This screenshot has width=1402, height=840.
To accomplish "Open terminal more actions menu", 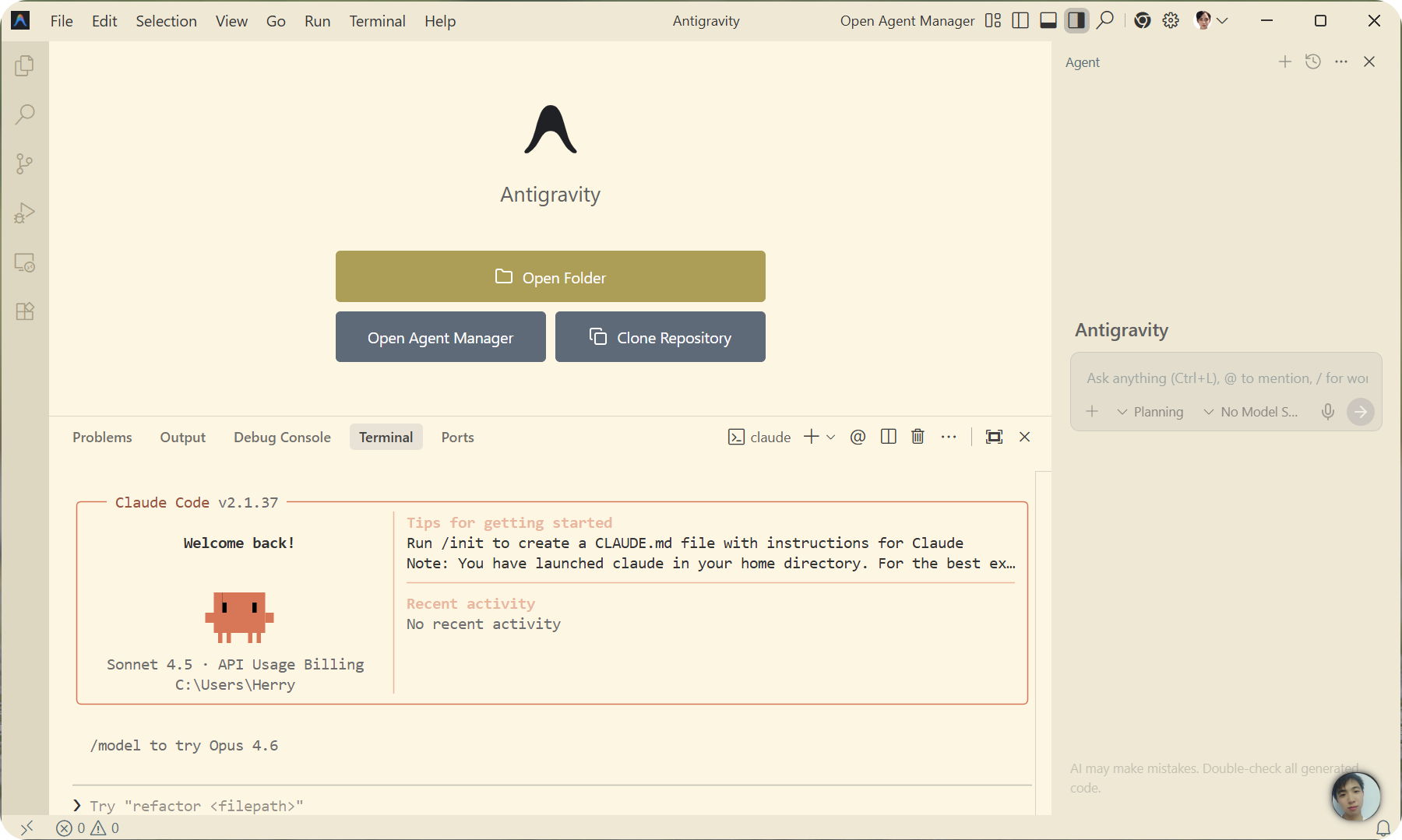I will 948,437.
